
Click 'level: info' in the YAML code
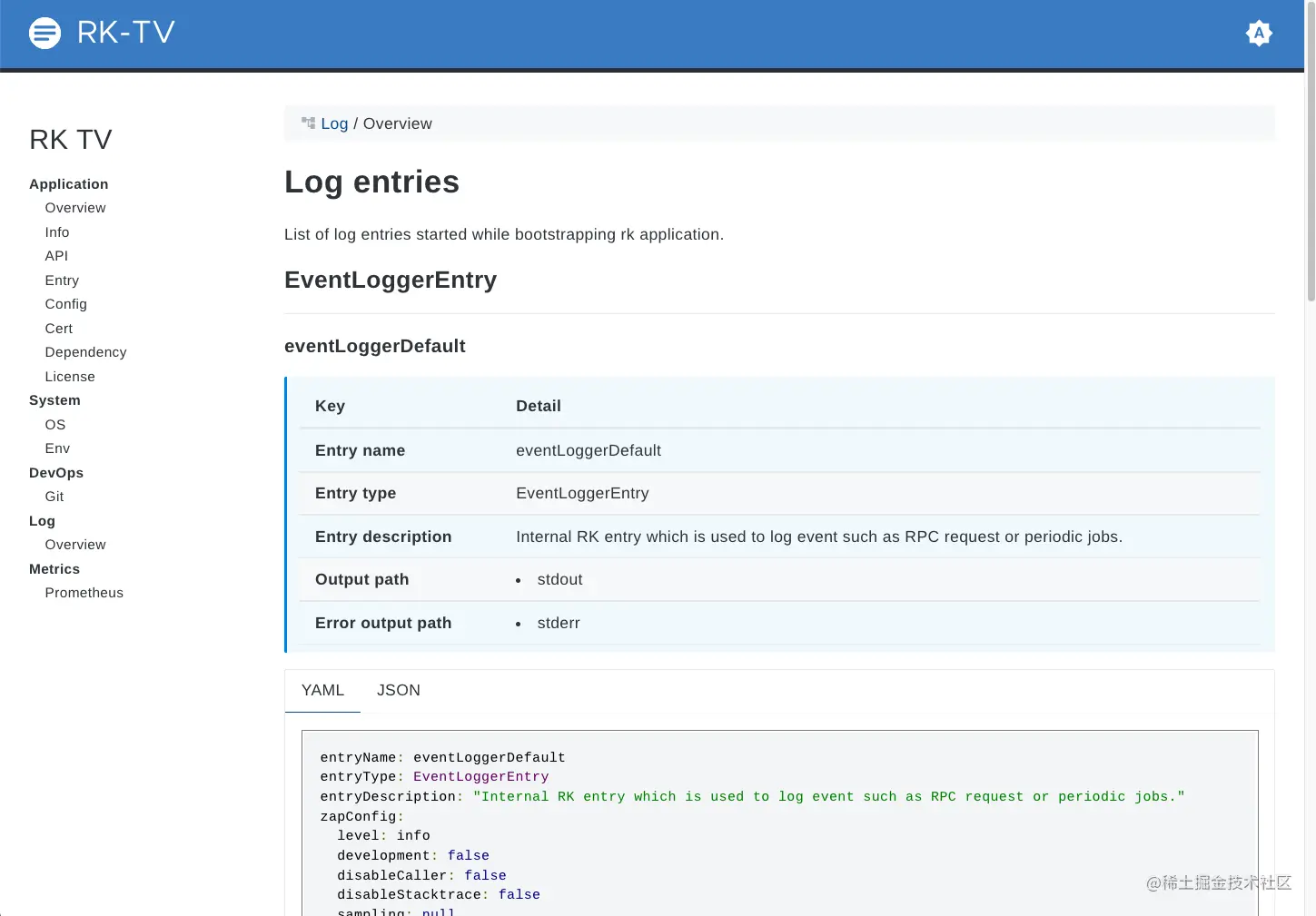point(383,836)
